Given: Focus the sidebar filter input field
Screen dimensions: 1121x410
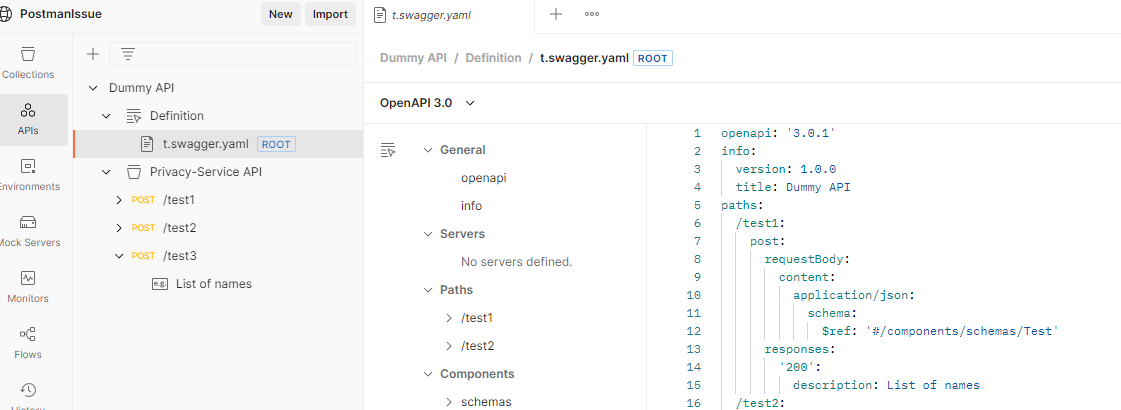Looking at the screenshot, I should 232,54.
